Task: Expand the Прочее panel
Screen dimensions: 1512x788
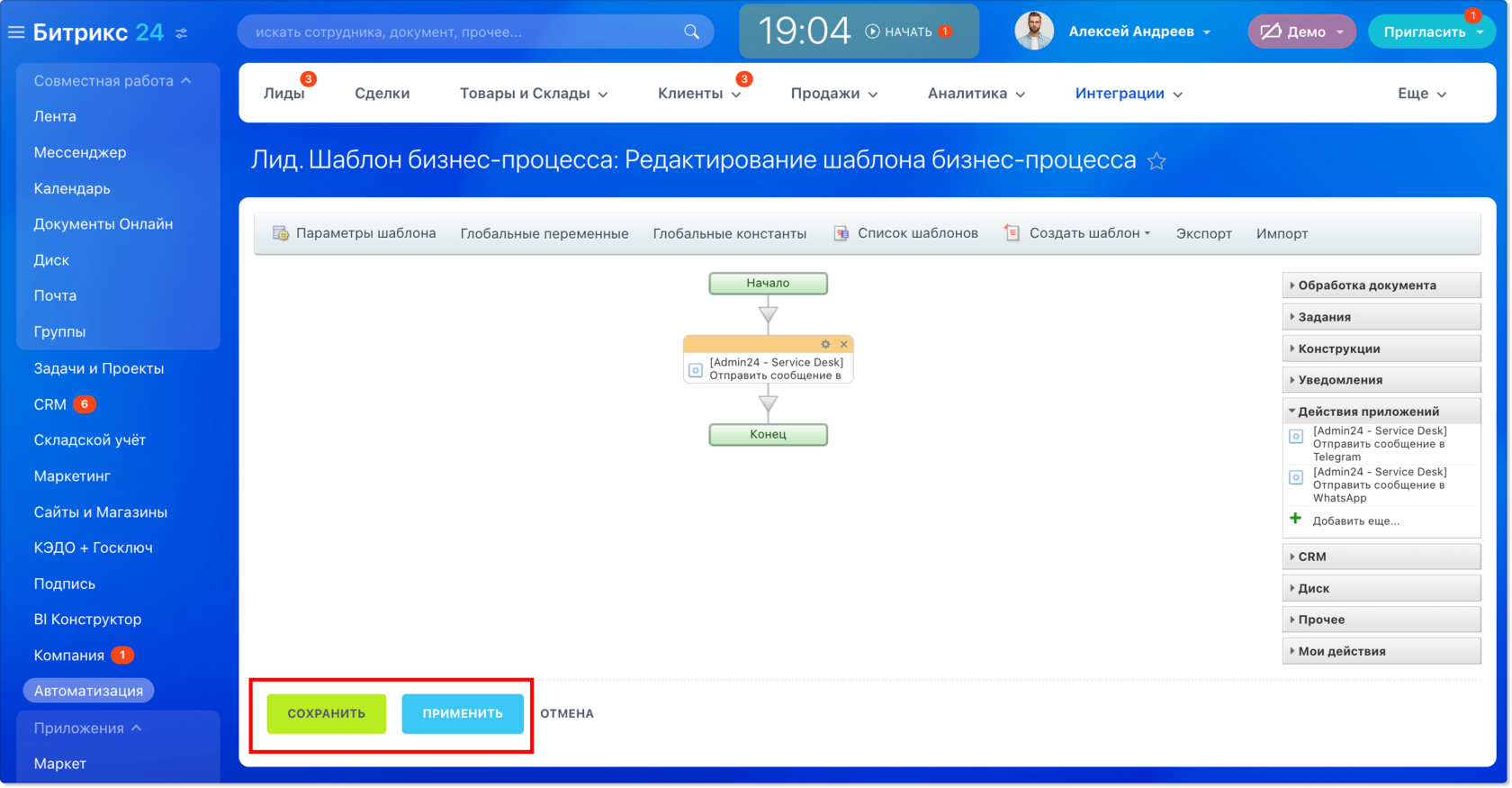Action: pyautogui.click(x=1381, y=620)
